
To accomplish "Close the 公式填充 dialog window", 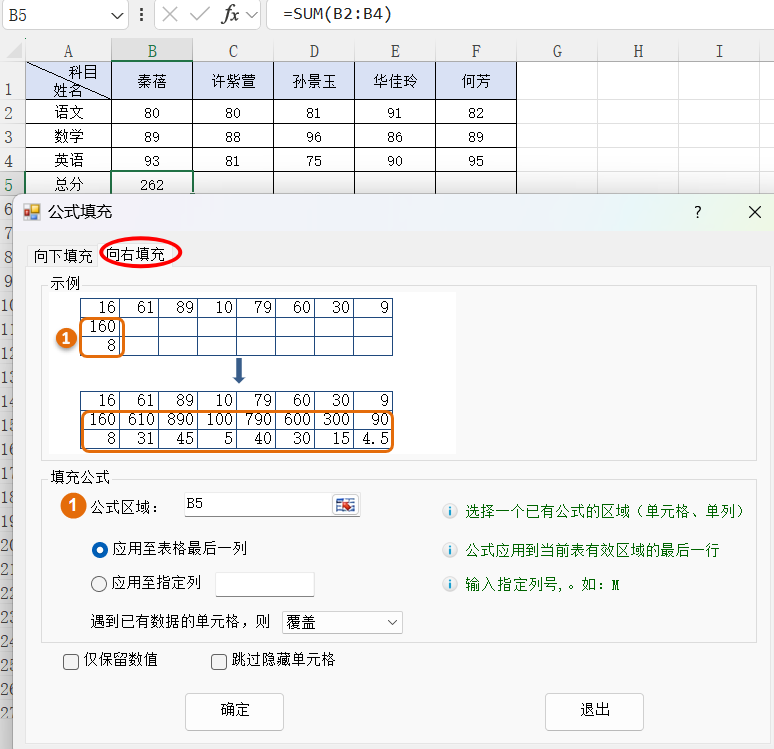I will [754, 212].
